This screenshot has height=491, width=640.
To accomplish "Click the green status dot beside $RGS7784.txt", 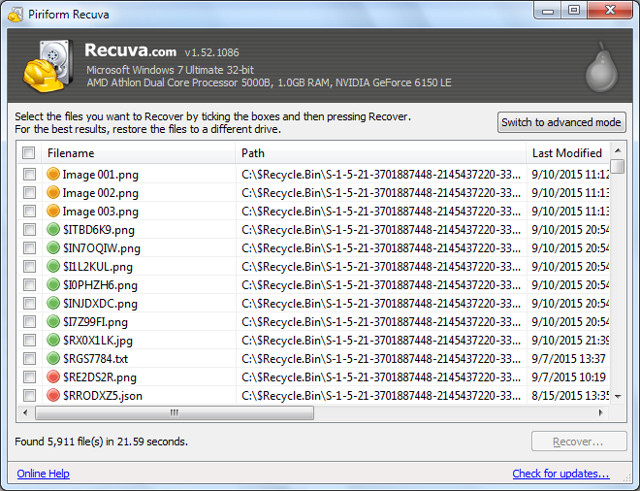I will point(53,358).
